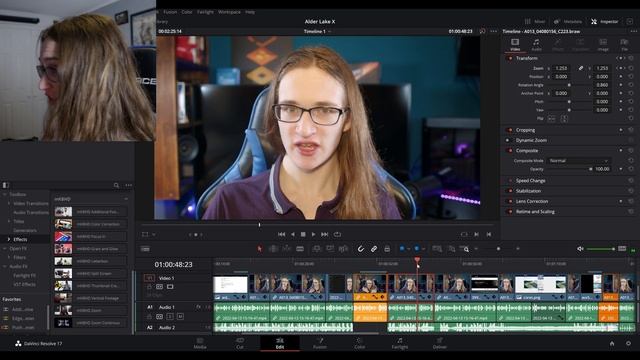Open the Inspector Video tab
The height and width of the screenshot is (360, 640).
point(515,45)
